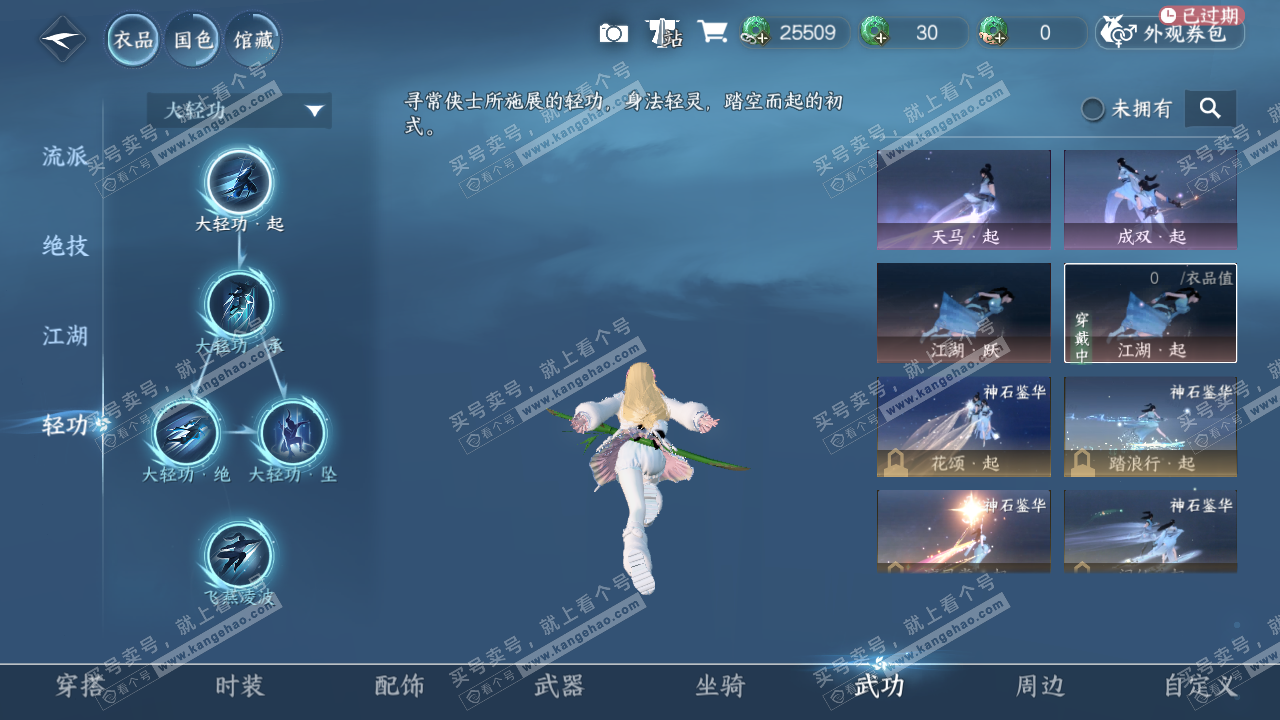1280x720 pixels.
Task: Select the camera screenshot icon
Action: coord(613,32)
